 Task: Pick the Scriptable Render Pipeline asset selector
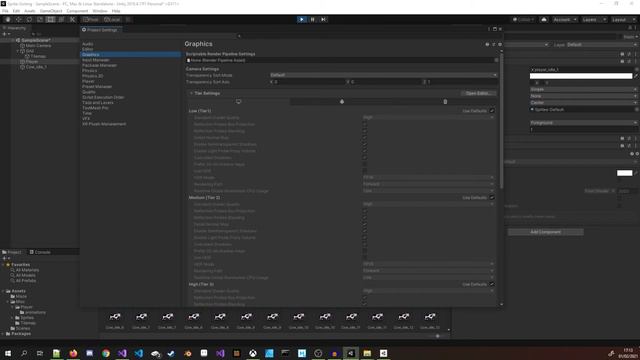click(x=496, y=60)
